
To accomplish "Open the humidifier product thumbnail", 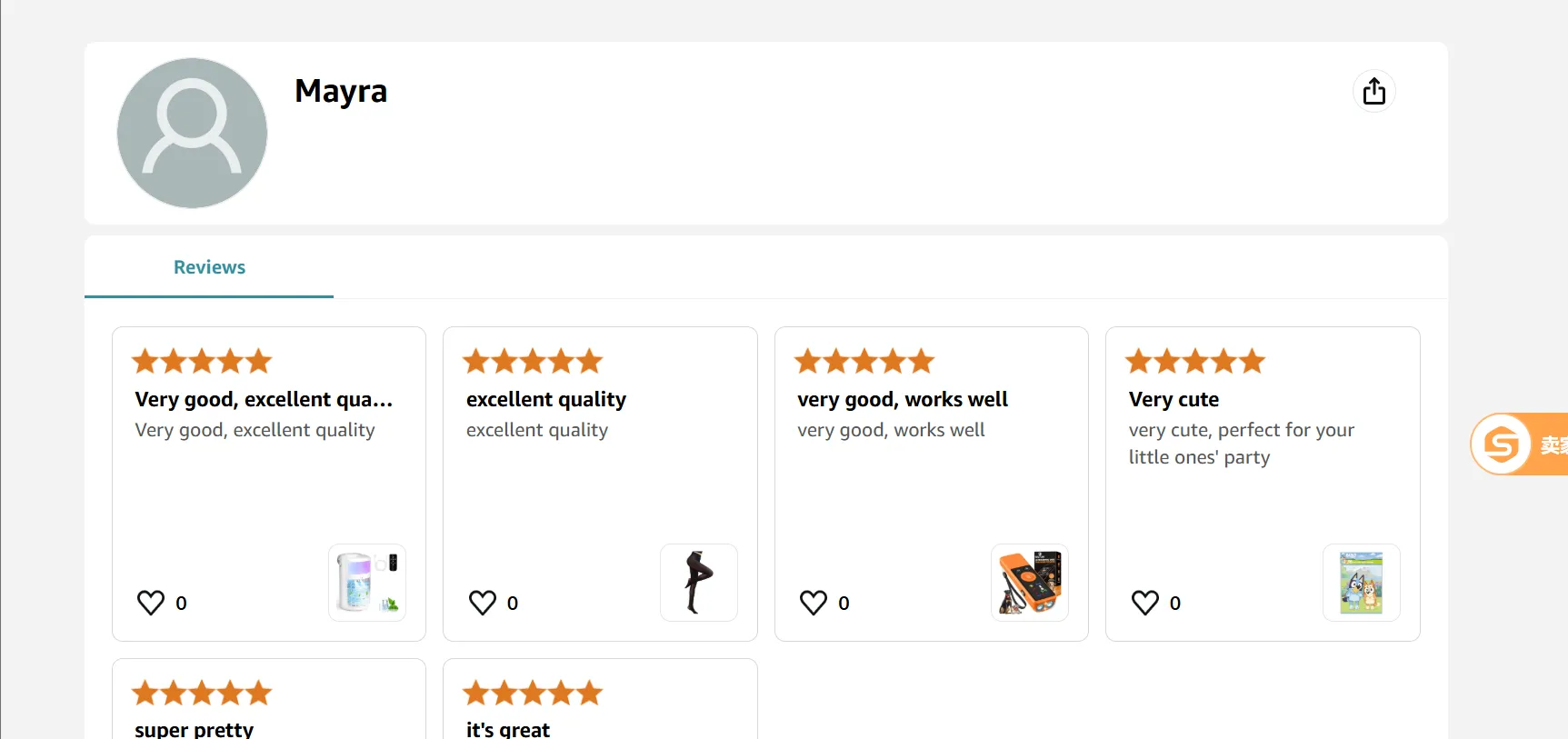I will click(x=367, y=583).
